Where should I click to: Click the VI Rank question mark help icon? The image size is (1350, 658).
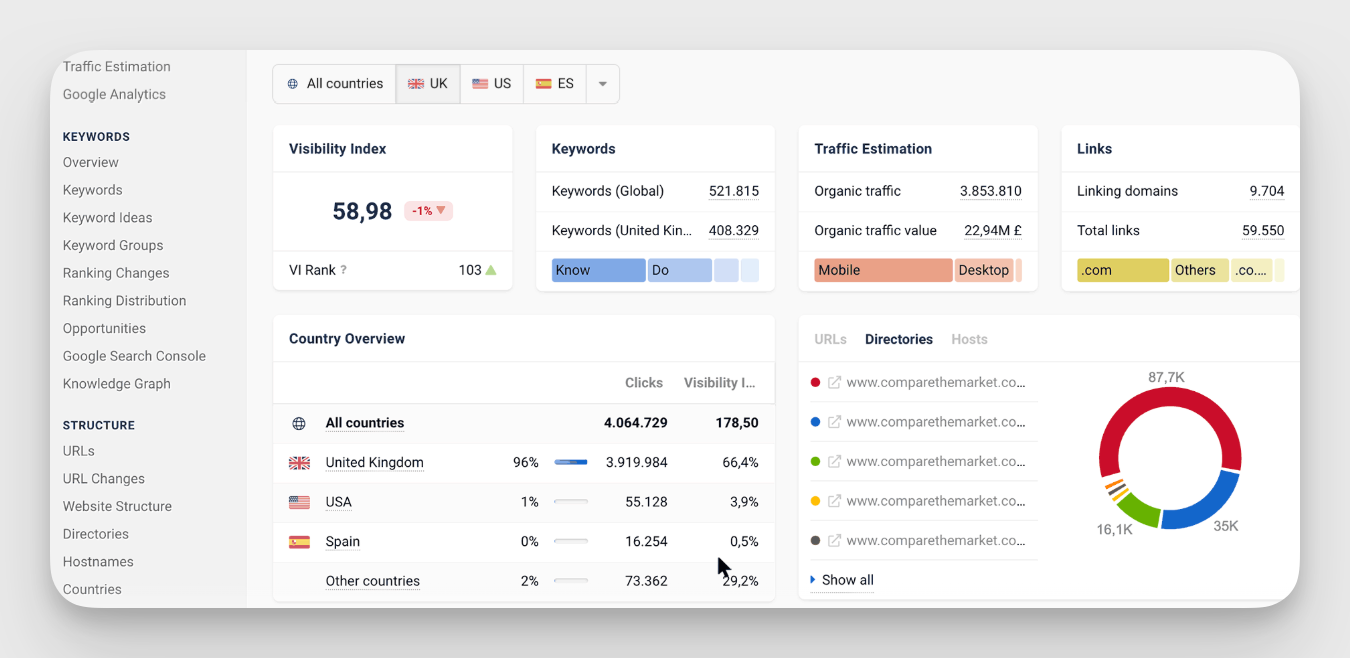coord(344,270)
